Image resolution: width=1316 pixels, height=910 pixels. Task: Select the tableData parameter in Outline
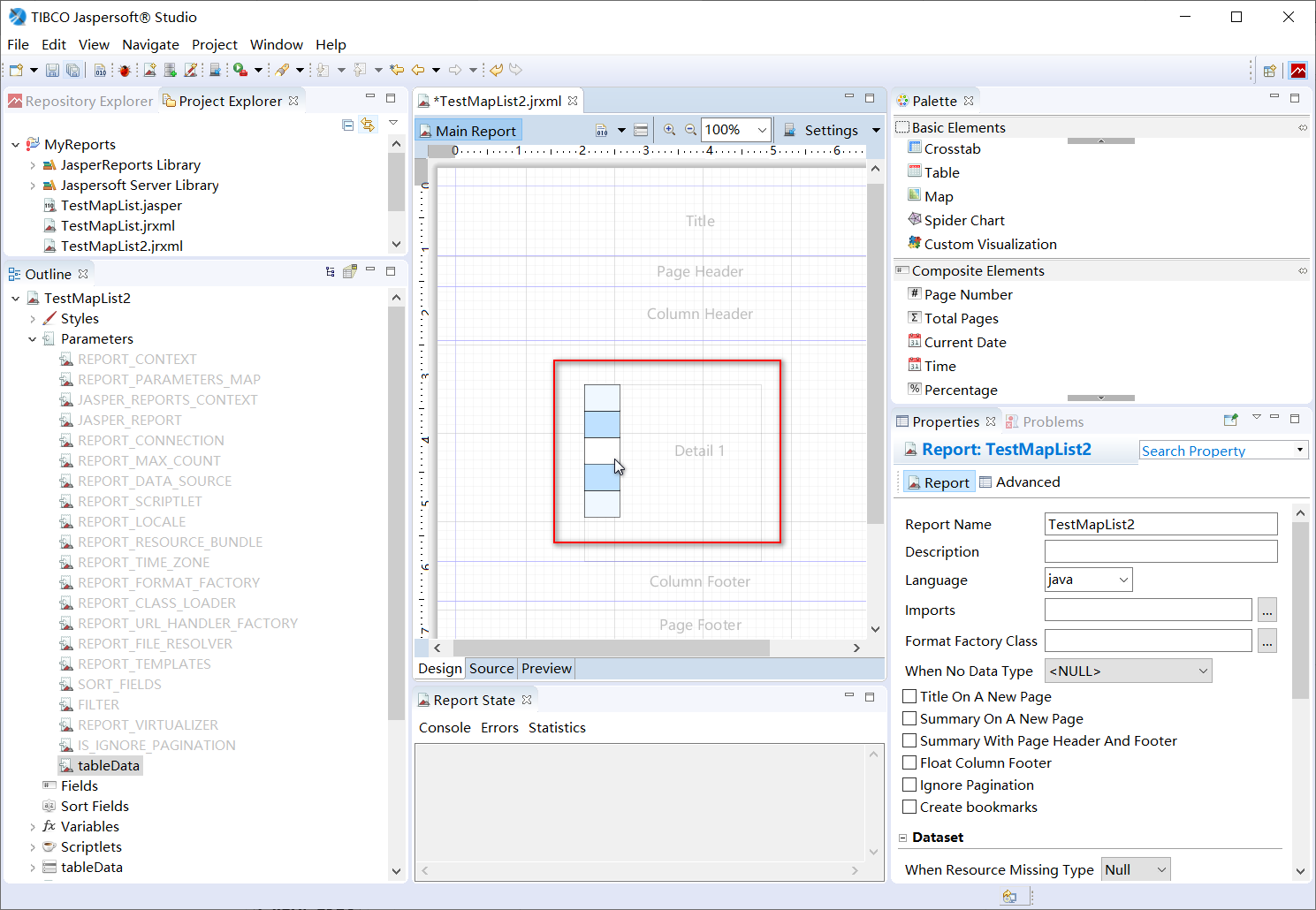click(x=100, y=765)
